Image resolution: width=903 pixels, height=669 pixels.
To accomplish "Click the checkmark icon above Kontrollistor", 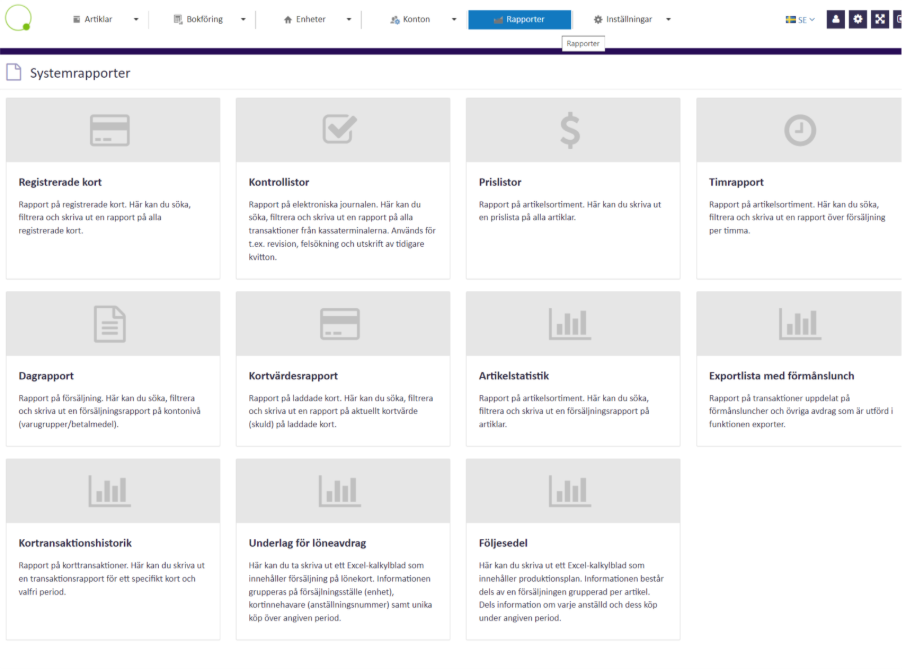I will coord(340,130).
